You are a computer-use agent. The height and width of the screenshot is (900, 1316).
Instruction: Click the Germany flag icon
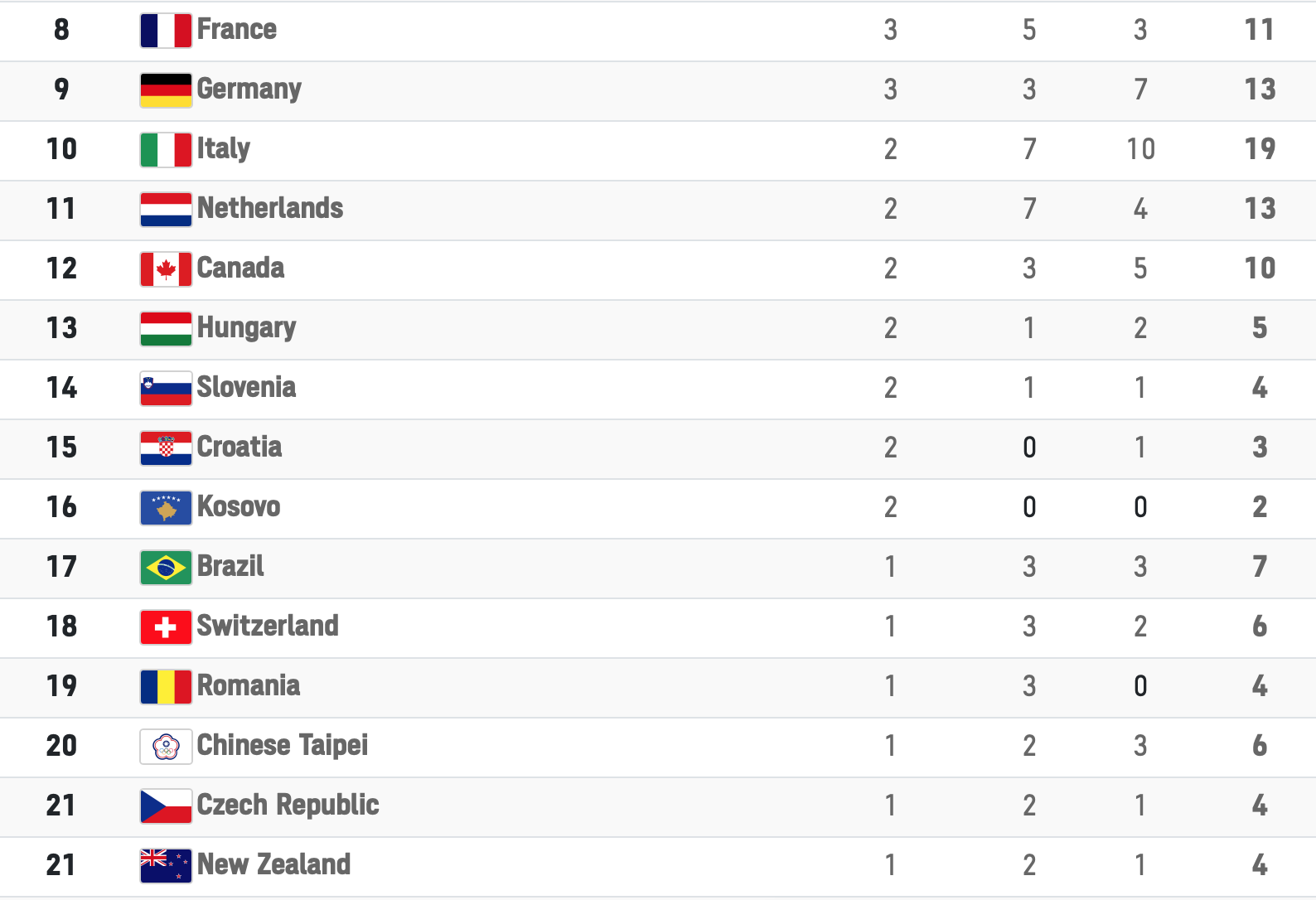[x=166, y=90]
